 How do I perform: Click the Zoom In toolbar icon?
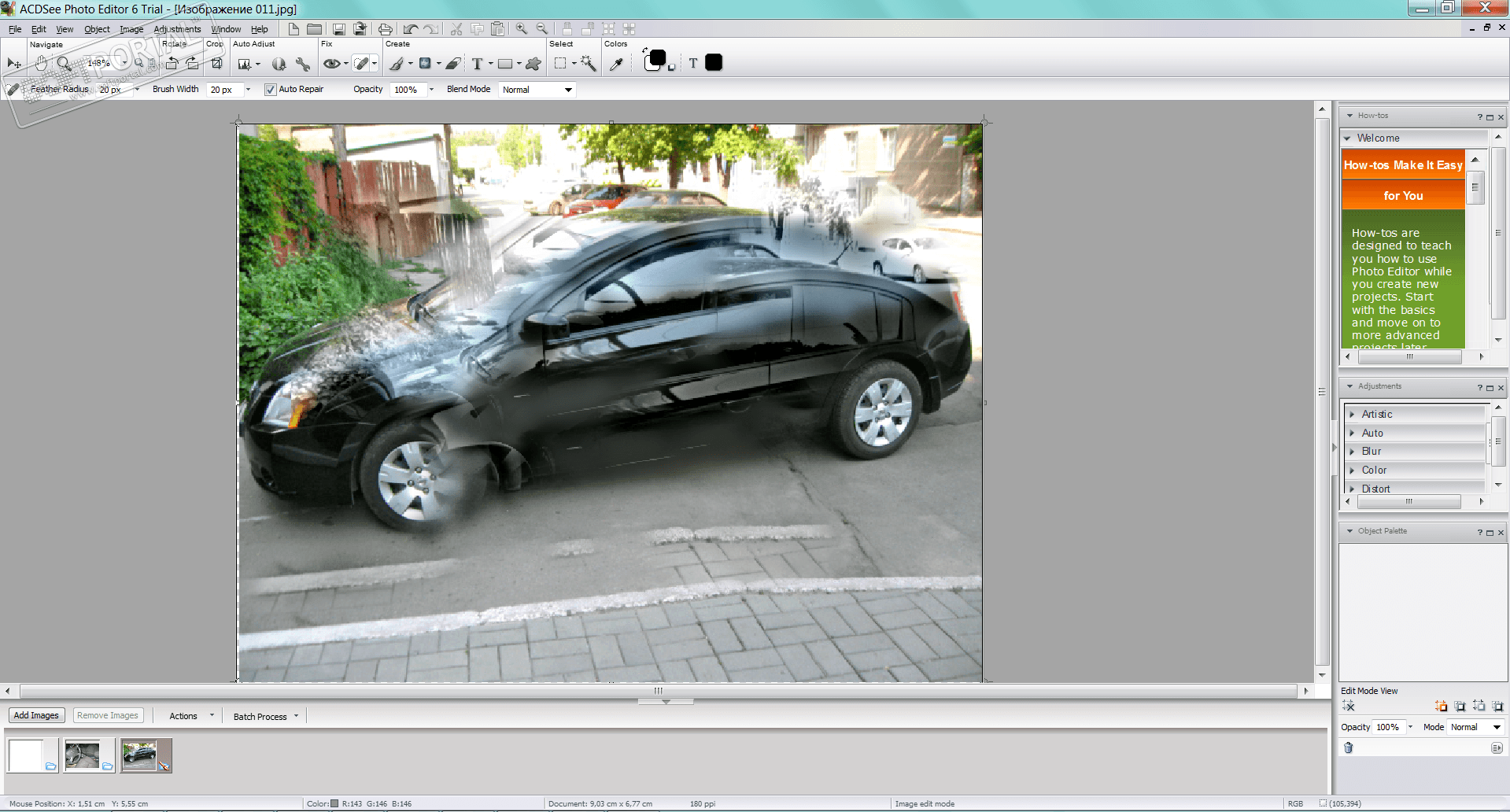(x=522, y=29)
